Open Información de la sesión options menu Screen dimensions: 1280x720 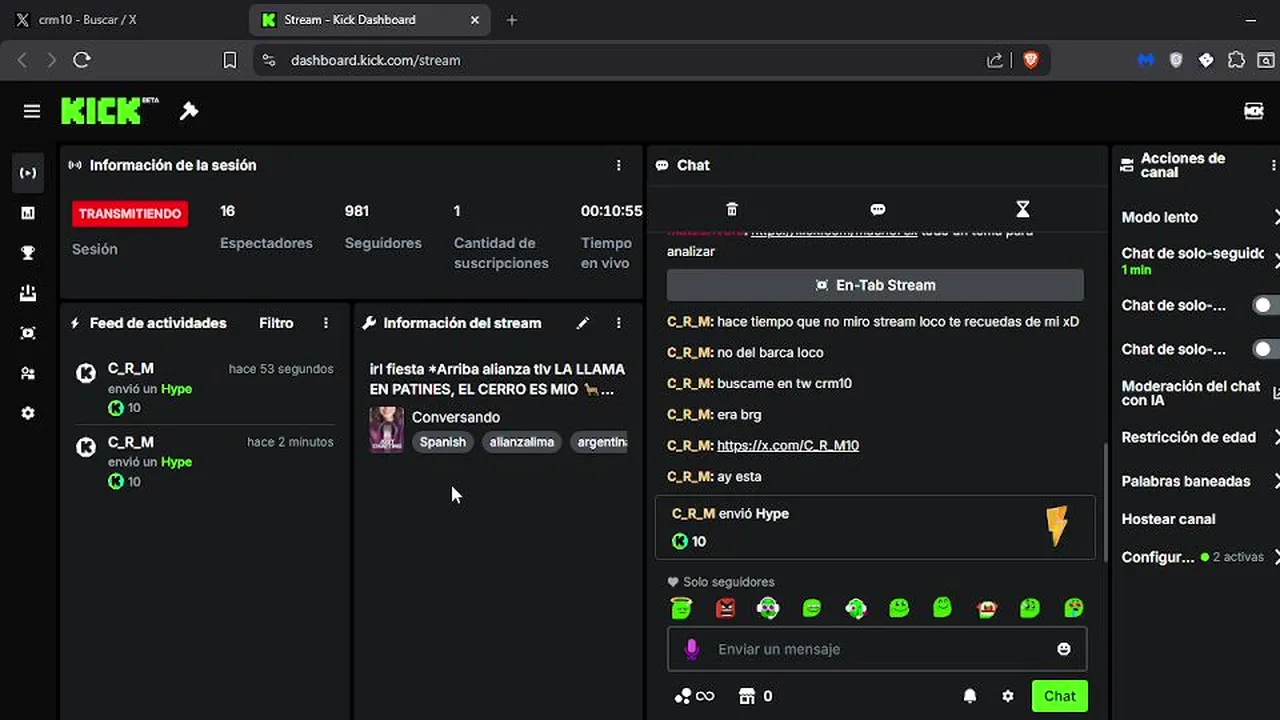[618, 165]
